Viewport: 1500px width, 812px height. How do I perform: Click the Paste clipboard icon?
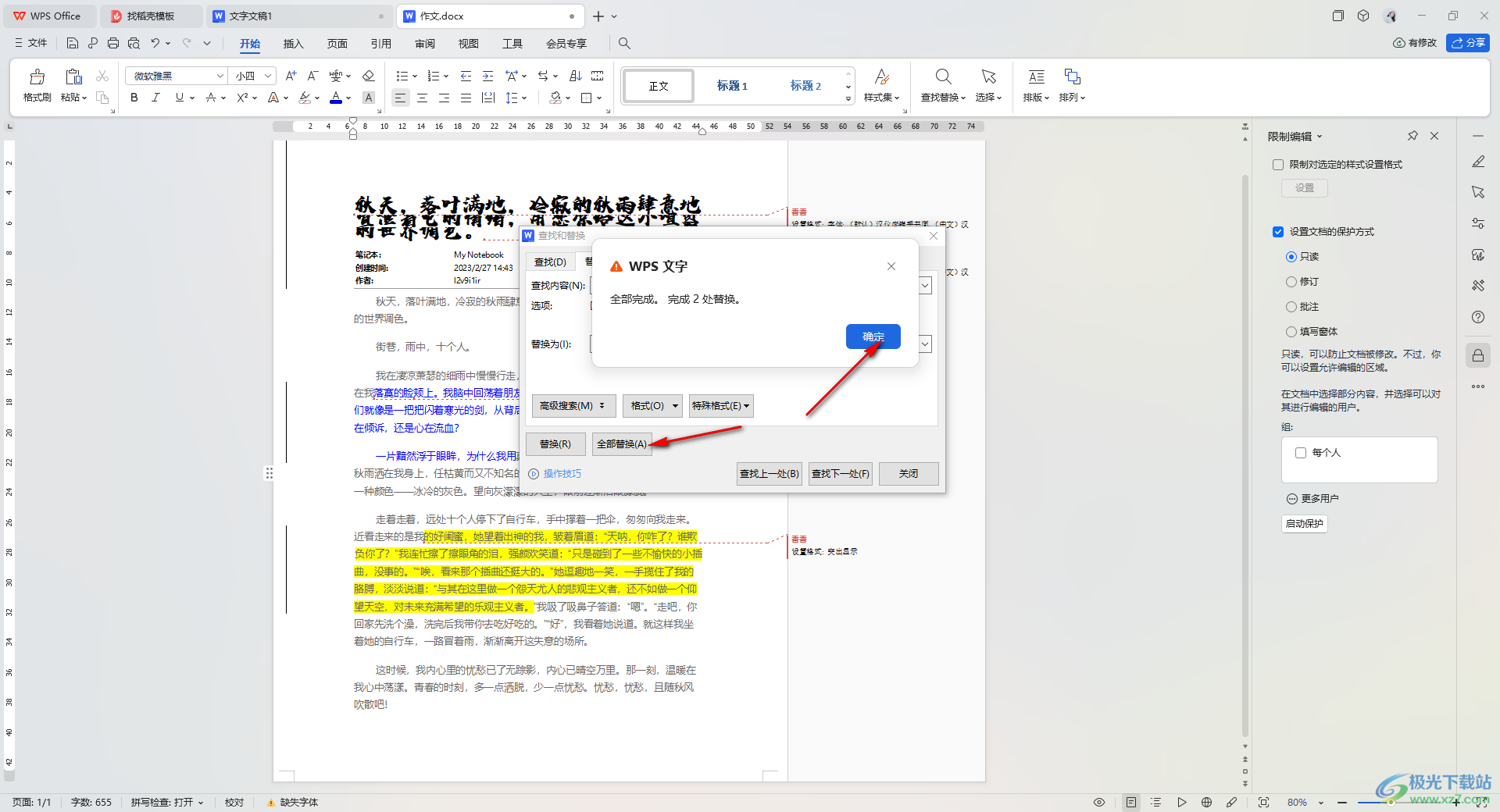[x=73, y=77]
